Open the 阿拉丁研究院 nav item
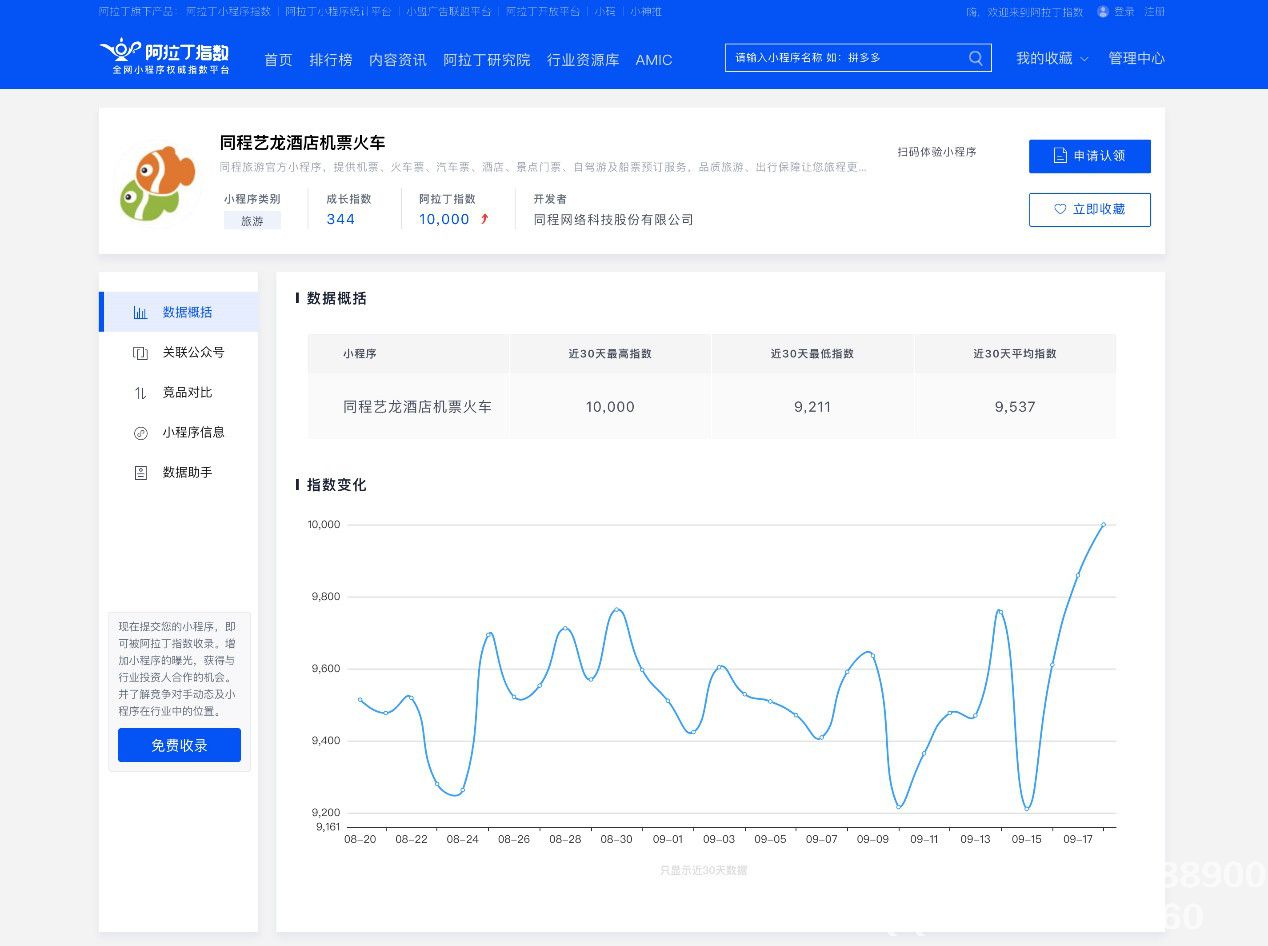 point(487,60)
